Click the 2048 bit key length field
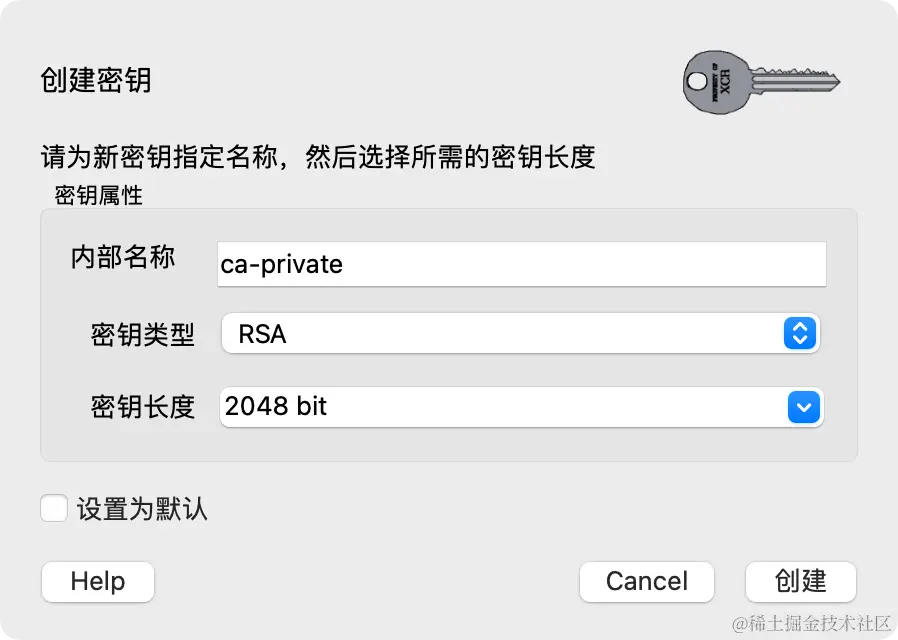This screenshot has height=640, width=898. [500, 407]
